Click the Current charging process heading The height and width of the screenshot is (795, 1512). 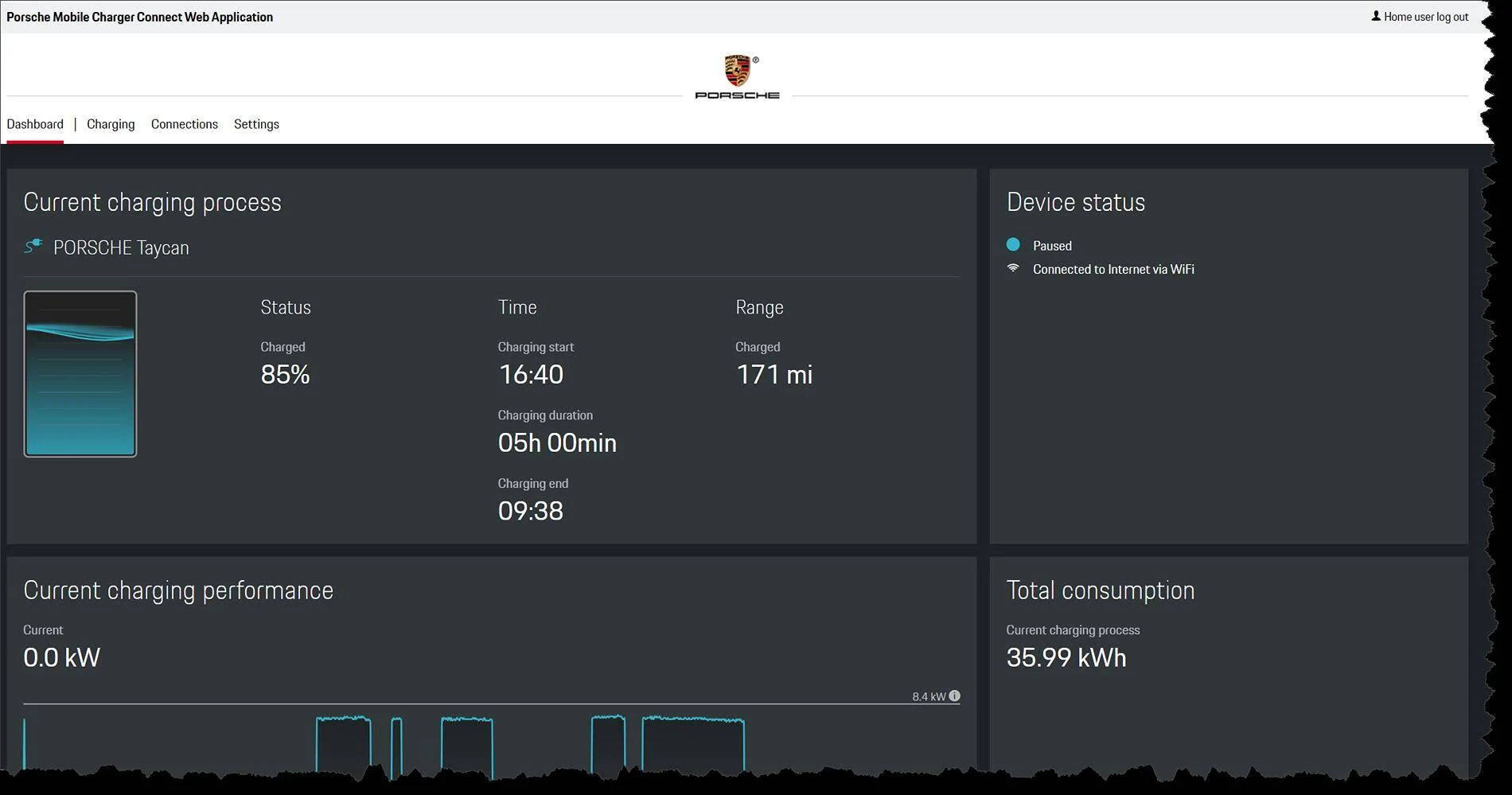point(152,202)
